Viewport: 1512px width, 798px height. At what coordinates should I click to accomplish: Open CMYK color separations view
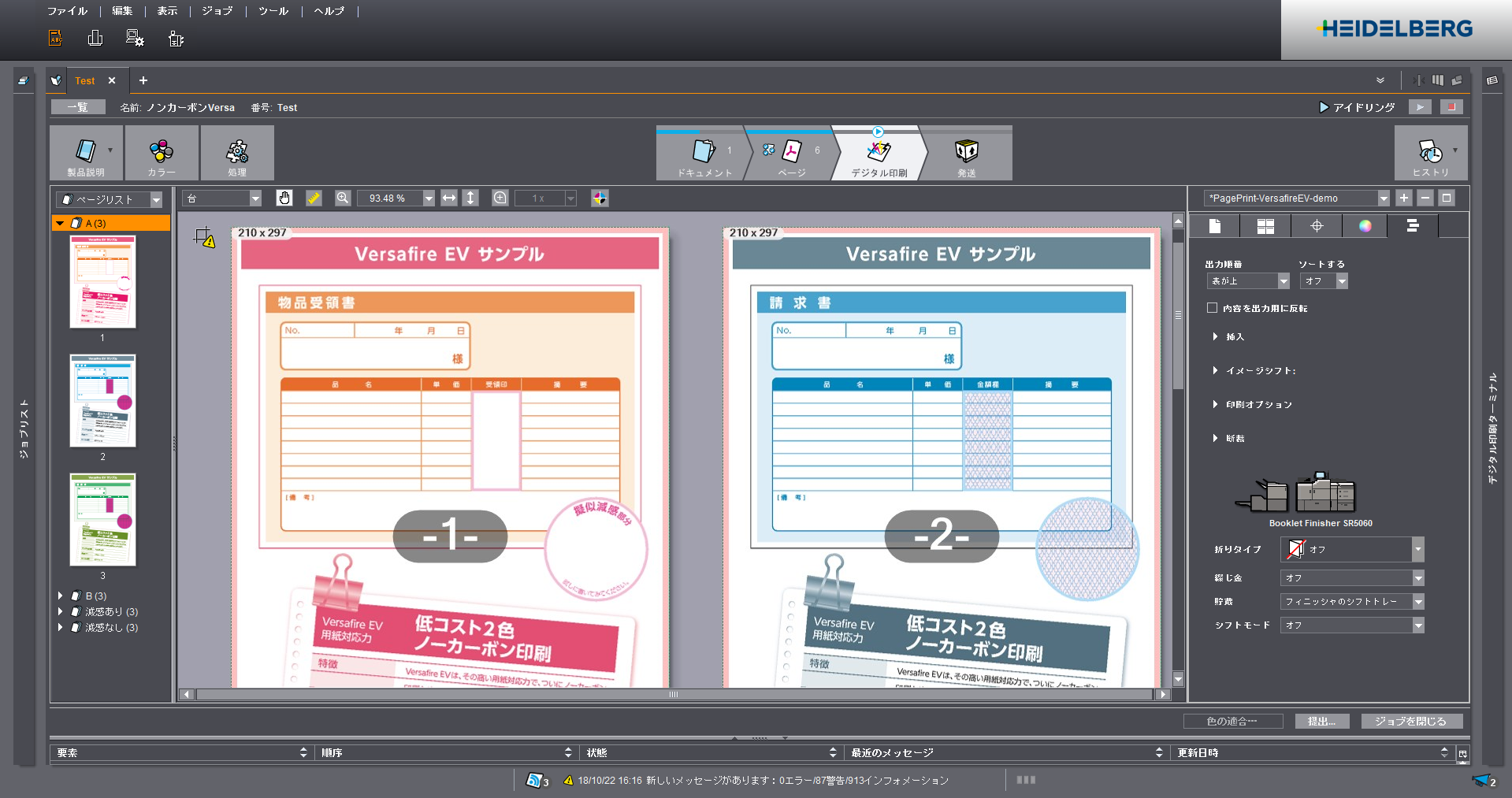600,199
